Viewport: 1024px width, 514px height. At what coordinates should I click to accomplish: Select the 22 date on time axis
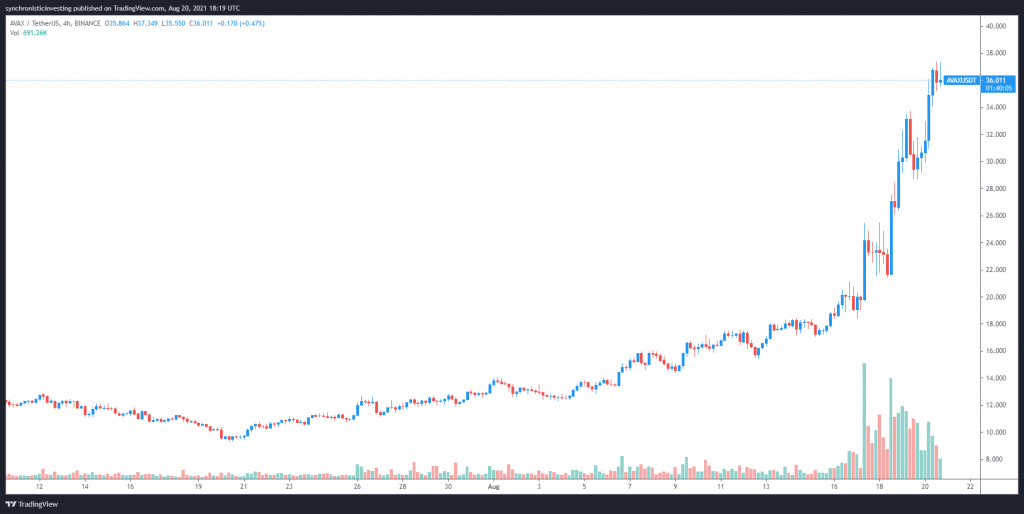point(969,487)
